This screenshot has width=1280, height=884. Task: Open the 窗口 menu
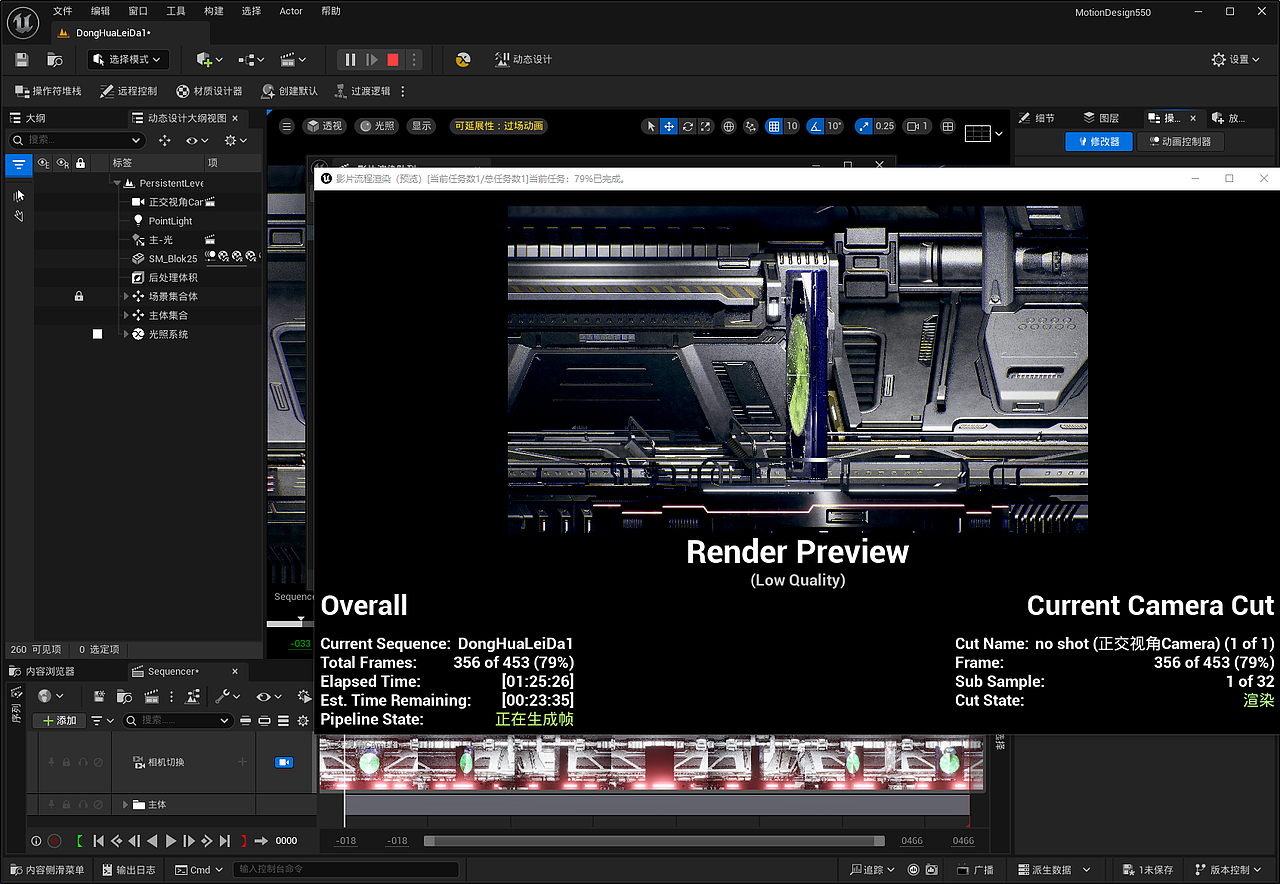(x=139, y=11)
